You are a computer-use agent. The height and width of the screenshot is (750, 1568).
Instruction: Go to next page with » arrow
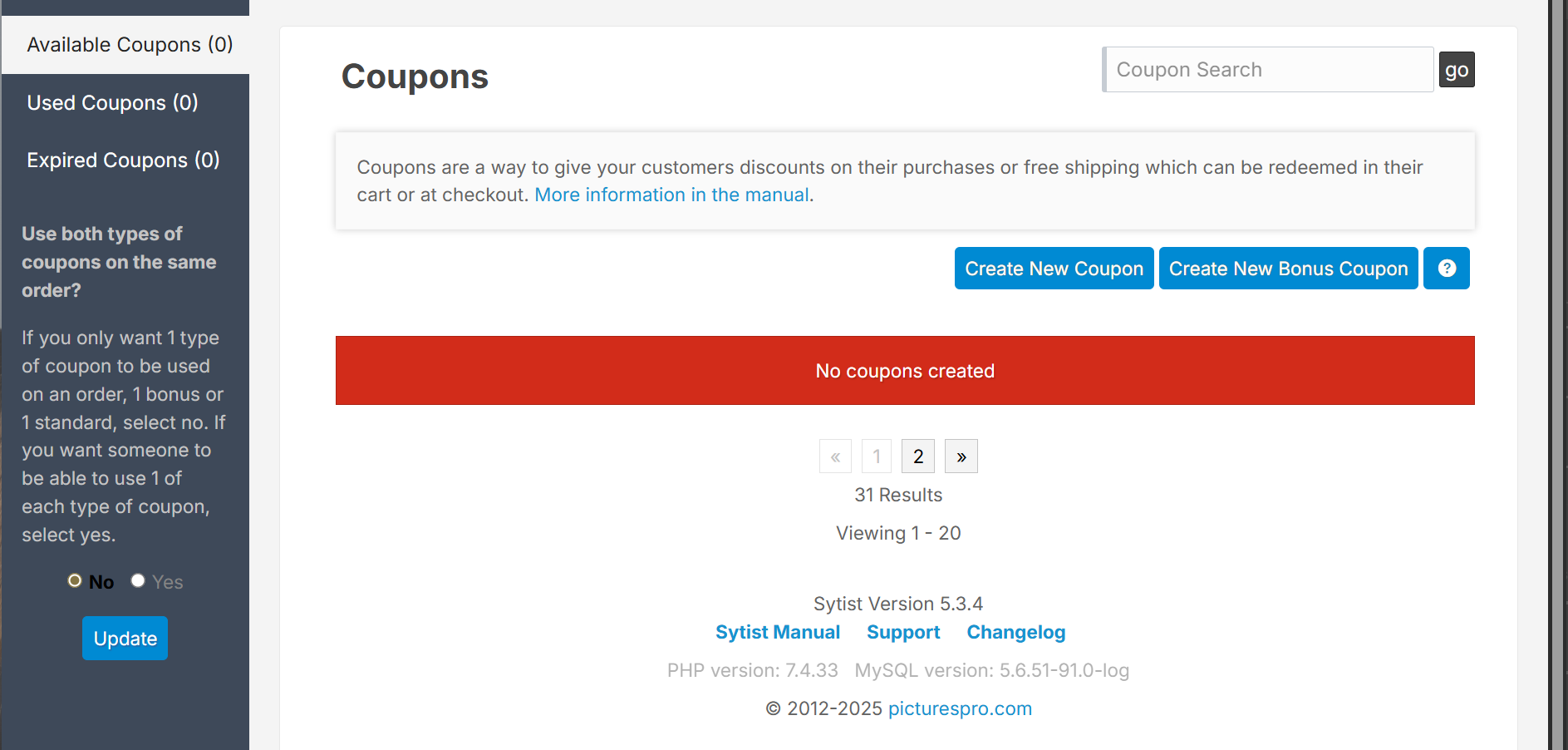pyautogui.click(x=961, y=456)
